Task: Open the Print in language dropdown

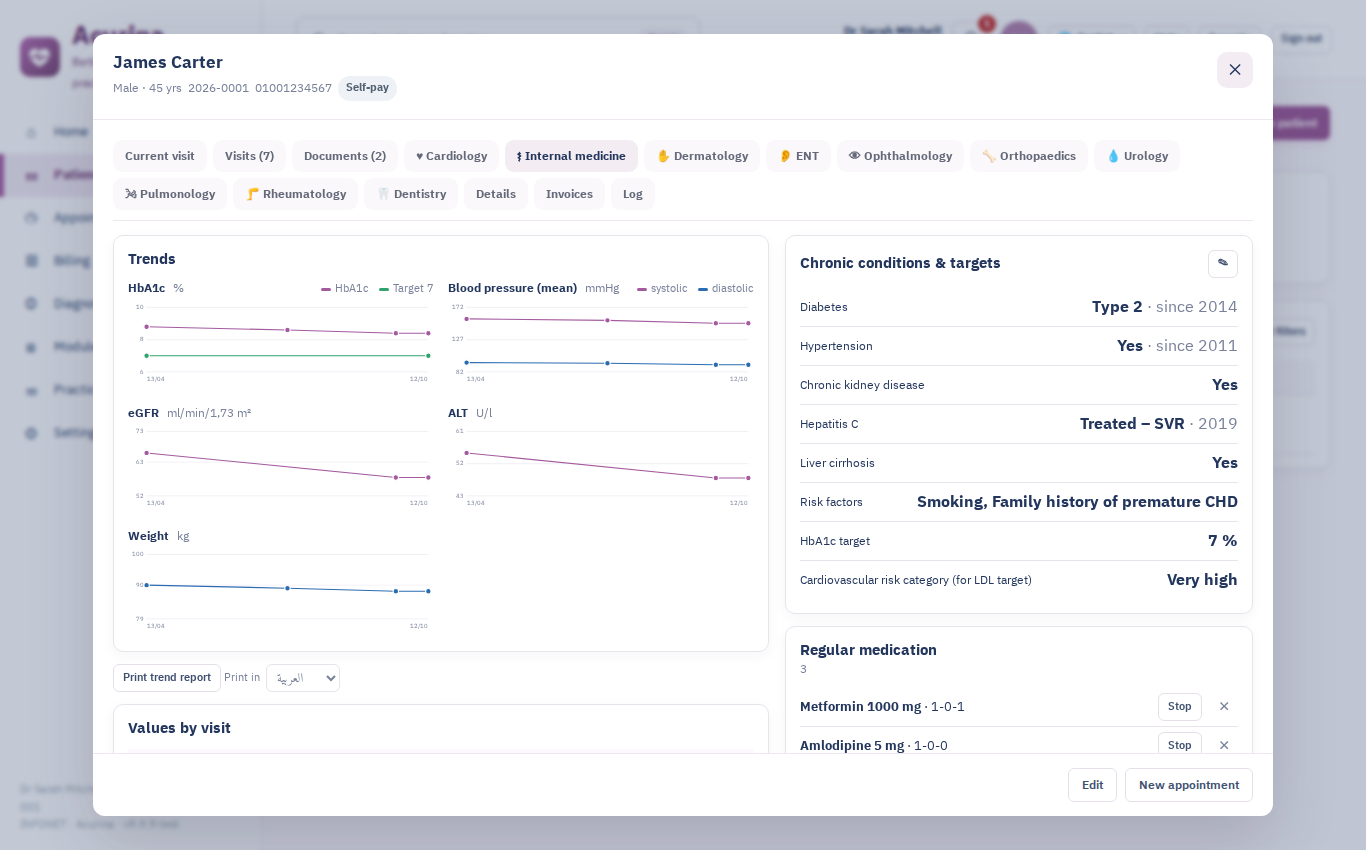Action: pyautogui.click(x=303, y=678)
